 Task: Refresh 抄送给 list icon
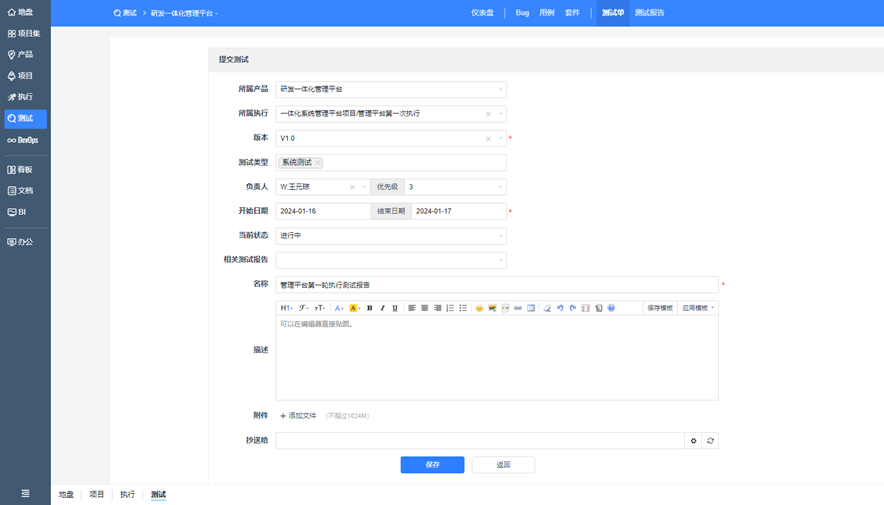tap(710, 441)
